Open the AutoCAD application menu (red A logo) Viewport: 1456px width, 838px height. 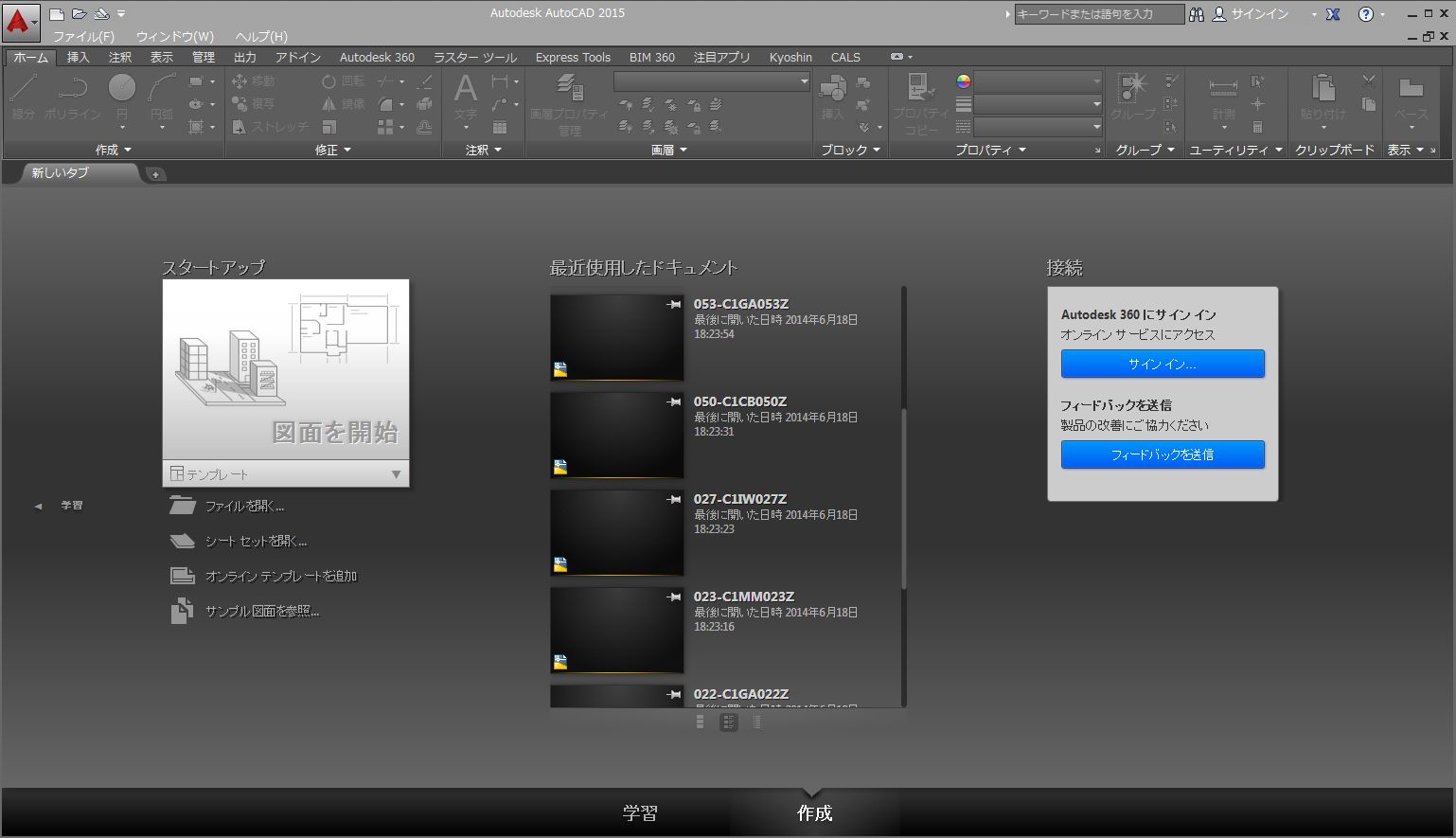[22, 23]
